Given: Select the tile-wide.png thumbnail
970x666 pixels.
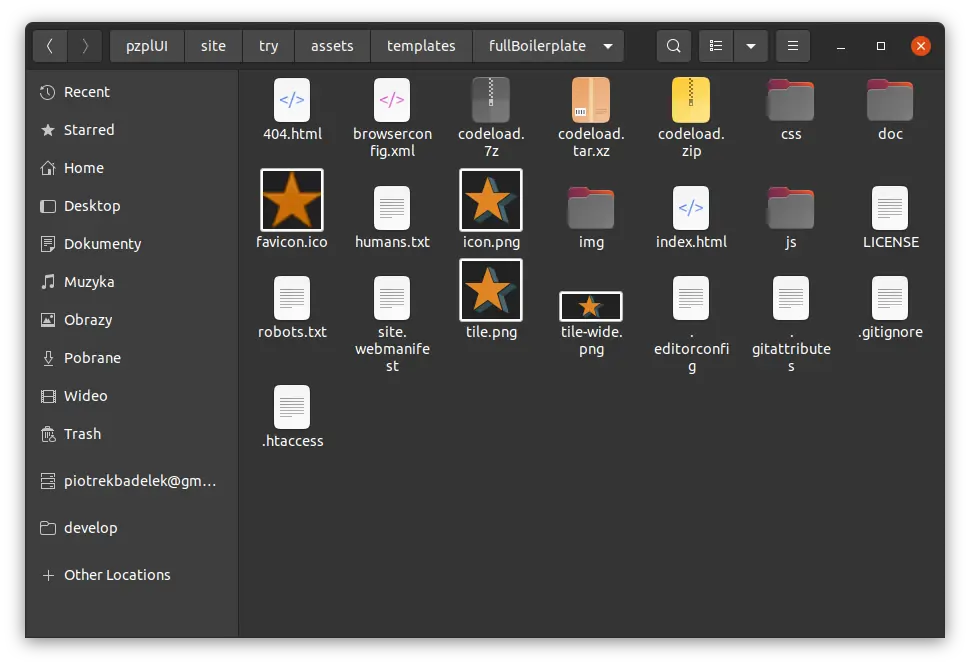Looking at the screenshot, I should click(591, 306).
